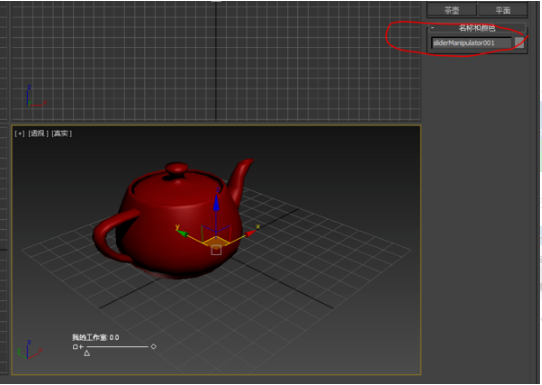Click the diamond width handle at the slider's end

(153, 346)
